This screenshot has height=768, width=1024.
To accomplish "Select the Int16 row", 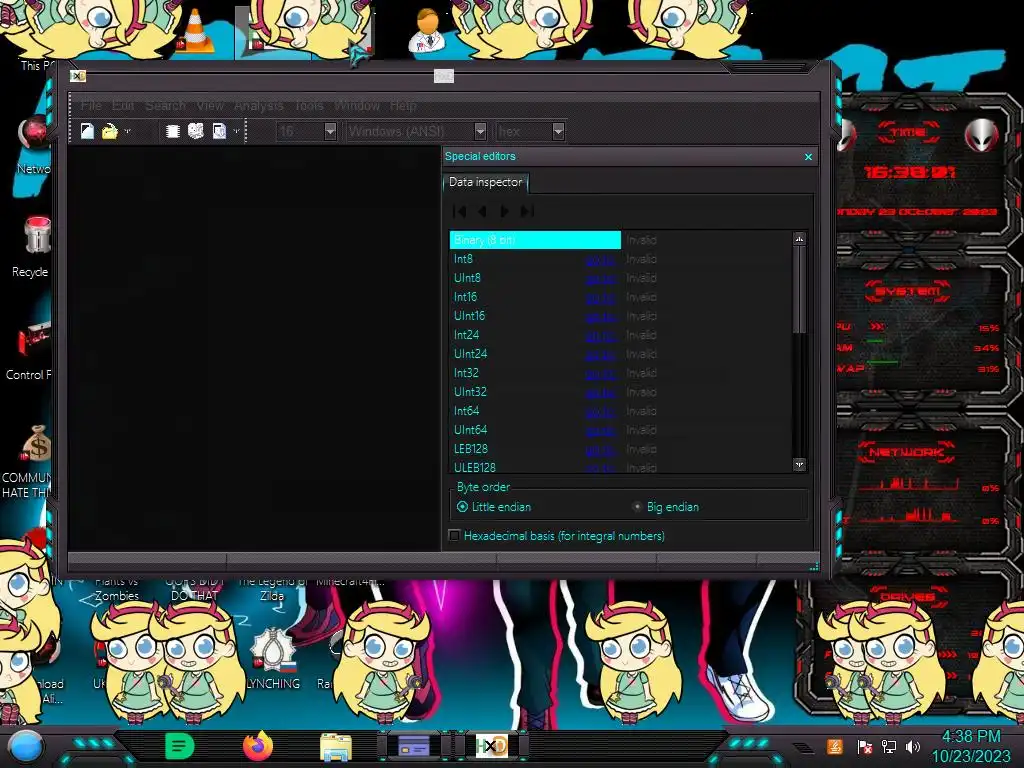I will point(620,297).
